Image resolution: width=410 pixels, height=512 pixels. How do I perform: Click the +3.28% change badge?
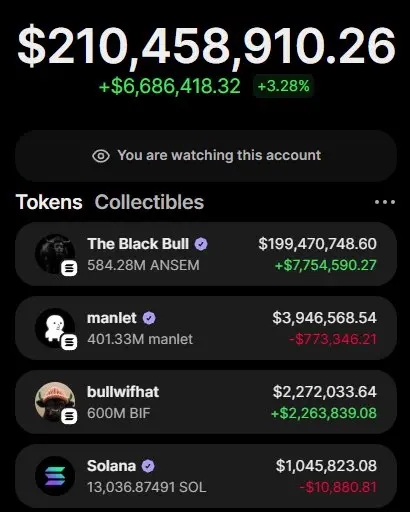tap(283, 86)
